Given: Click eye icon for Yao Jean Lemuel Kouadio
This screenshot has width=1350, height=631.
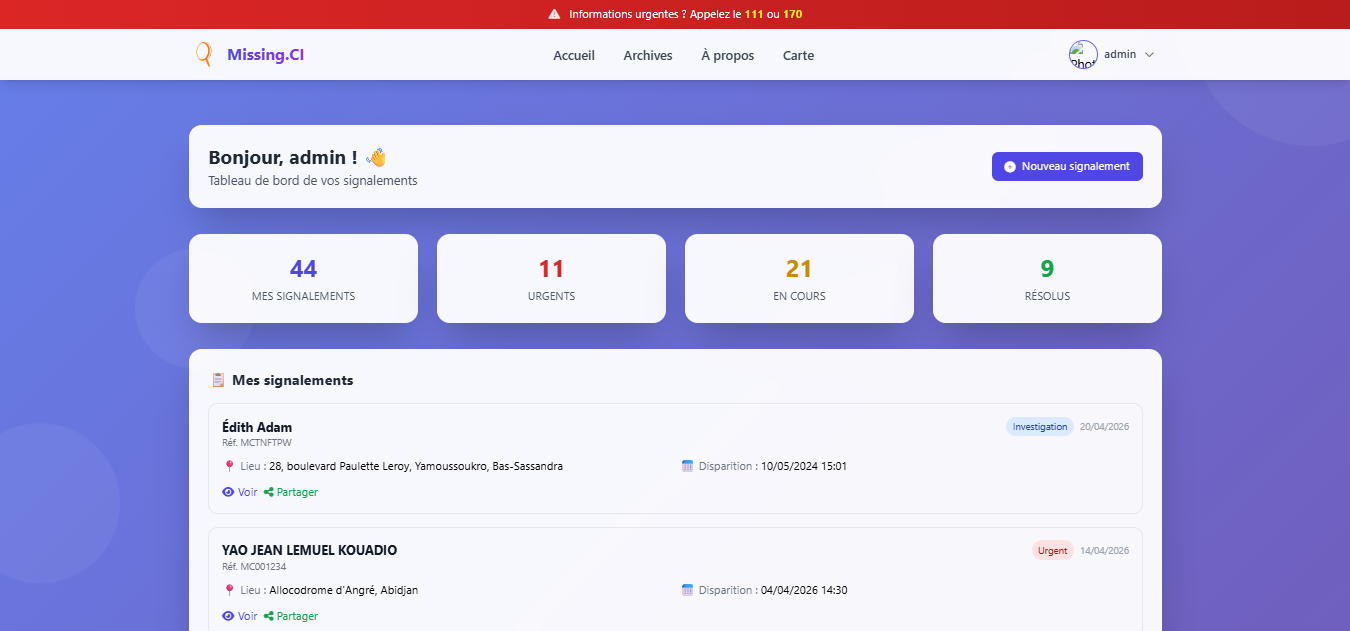Looking at the screenshot, I should 228,616.
